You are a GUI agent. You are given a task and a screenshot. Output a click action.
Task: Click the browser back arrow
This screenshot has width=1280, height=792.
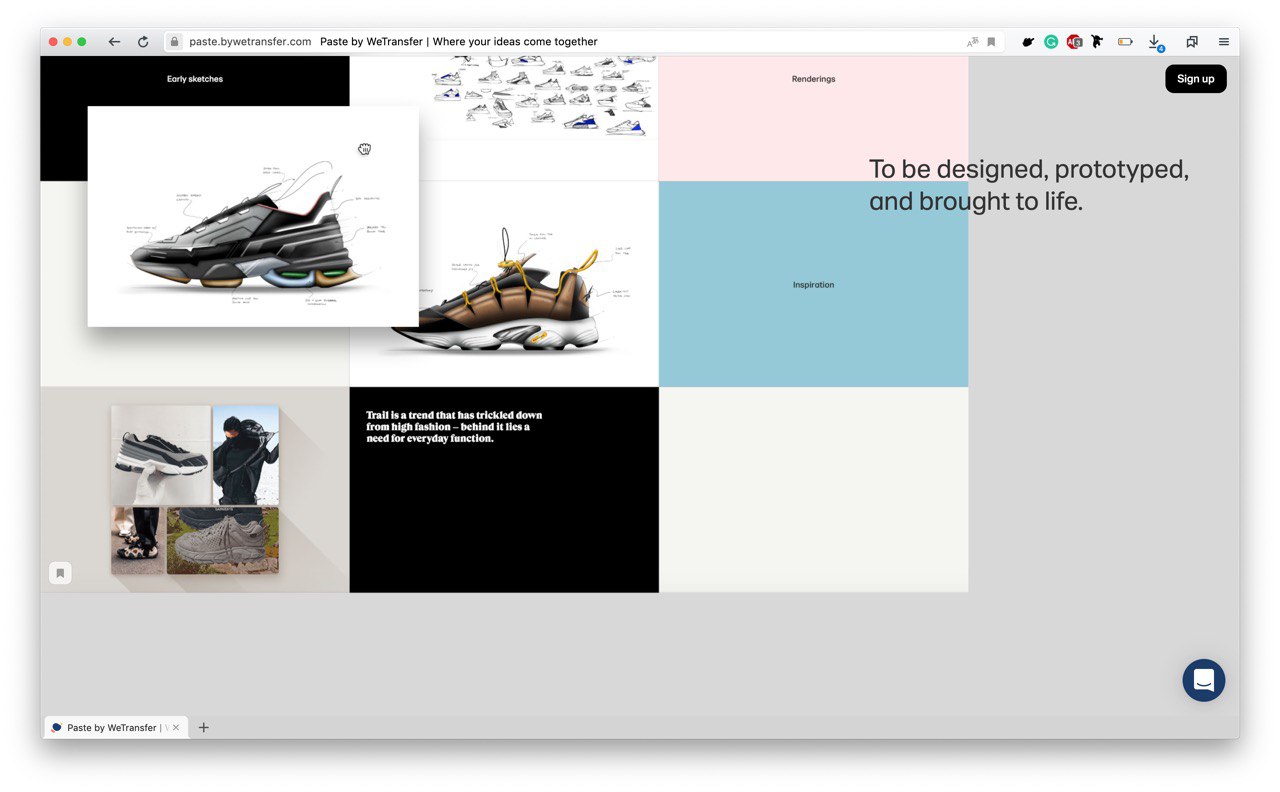click(x=114, y=42)
